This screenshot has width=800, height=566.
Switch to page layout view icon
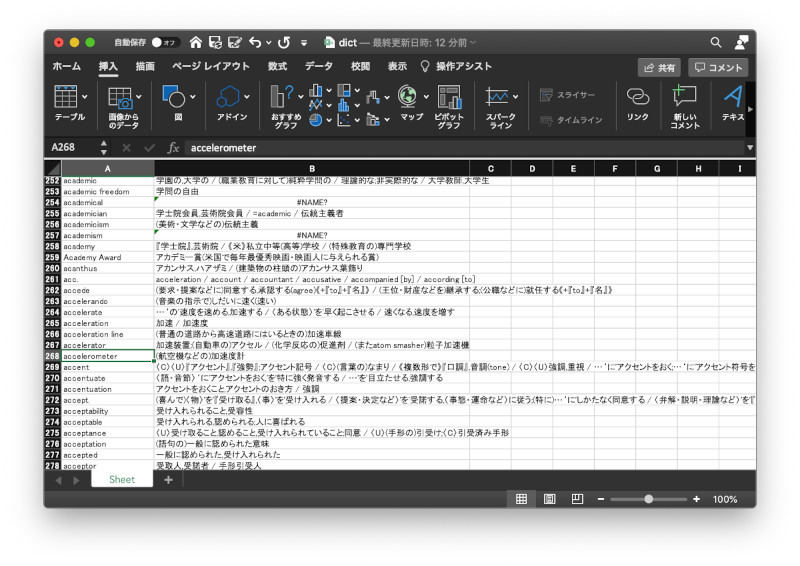(x=549, y=499)
